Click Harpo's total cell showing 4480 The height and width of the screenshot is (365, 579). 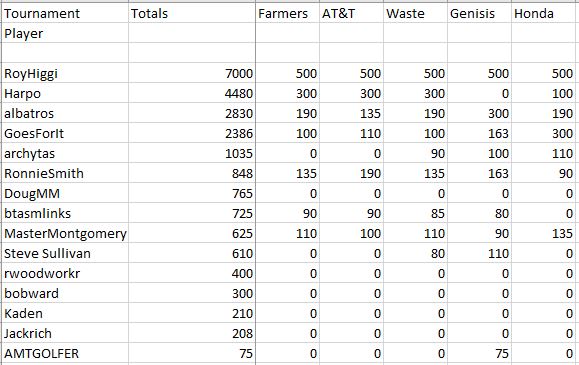pos(192,93)
